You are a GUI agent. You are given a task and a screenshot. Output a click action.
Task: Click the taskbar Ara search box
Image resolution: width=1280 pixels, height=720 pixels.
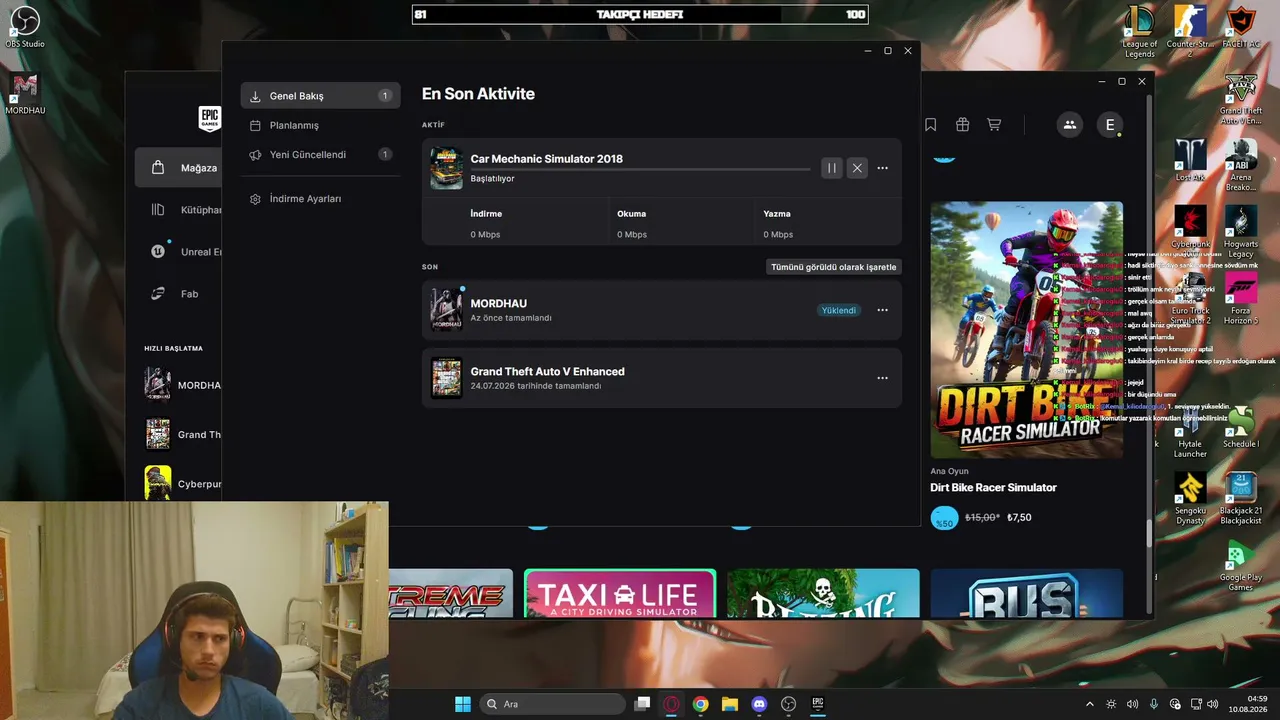[x=550, y=704]
